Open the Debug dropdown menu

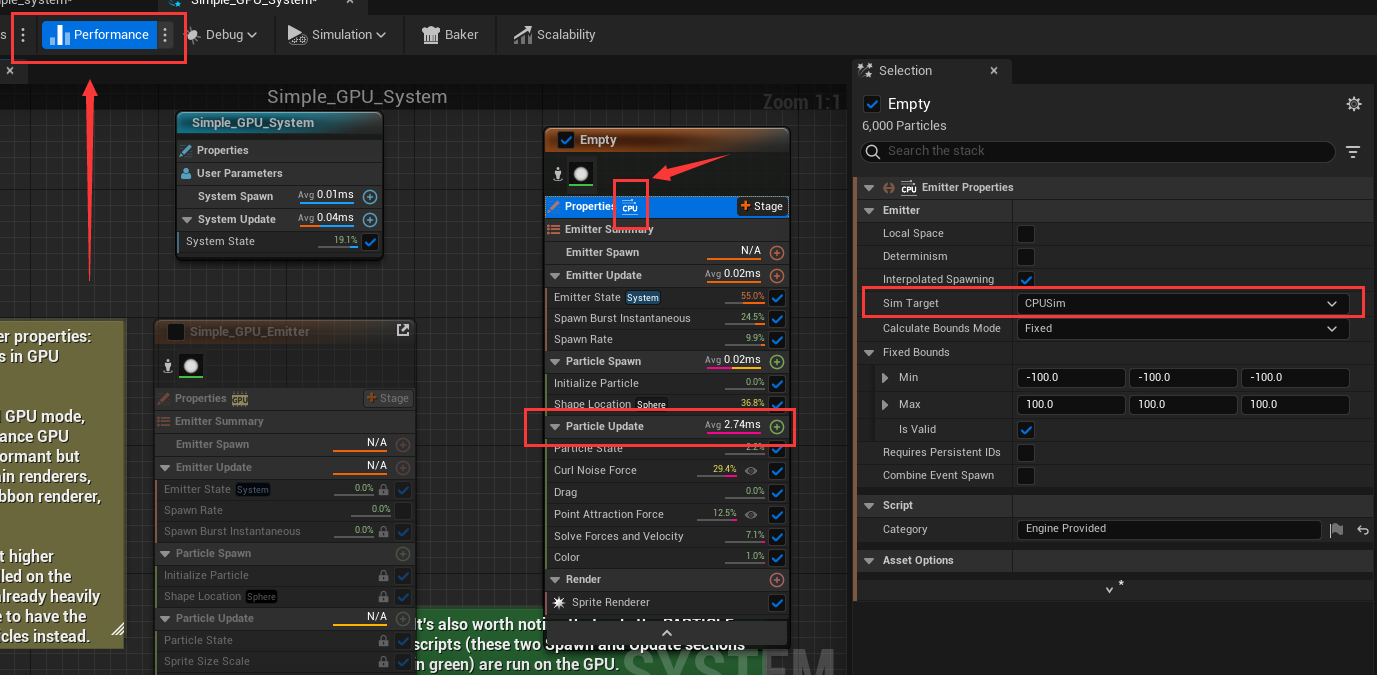(222, 35)
